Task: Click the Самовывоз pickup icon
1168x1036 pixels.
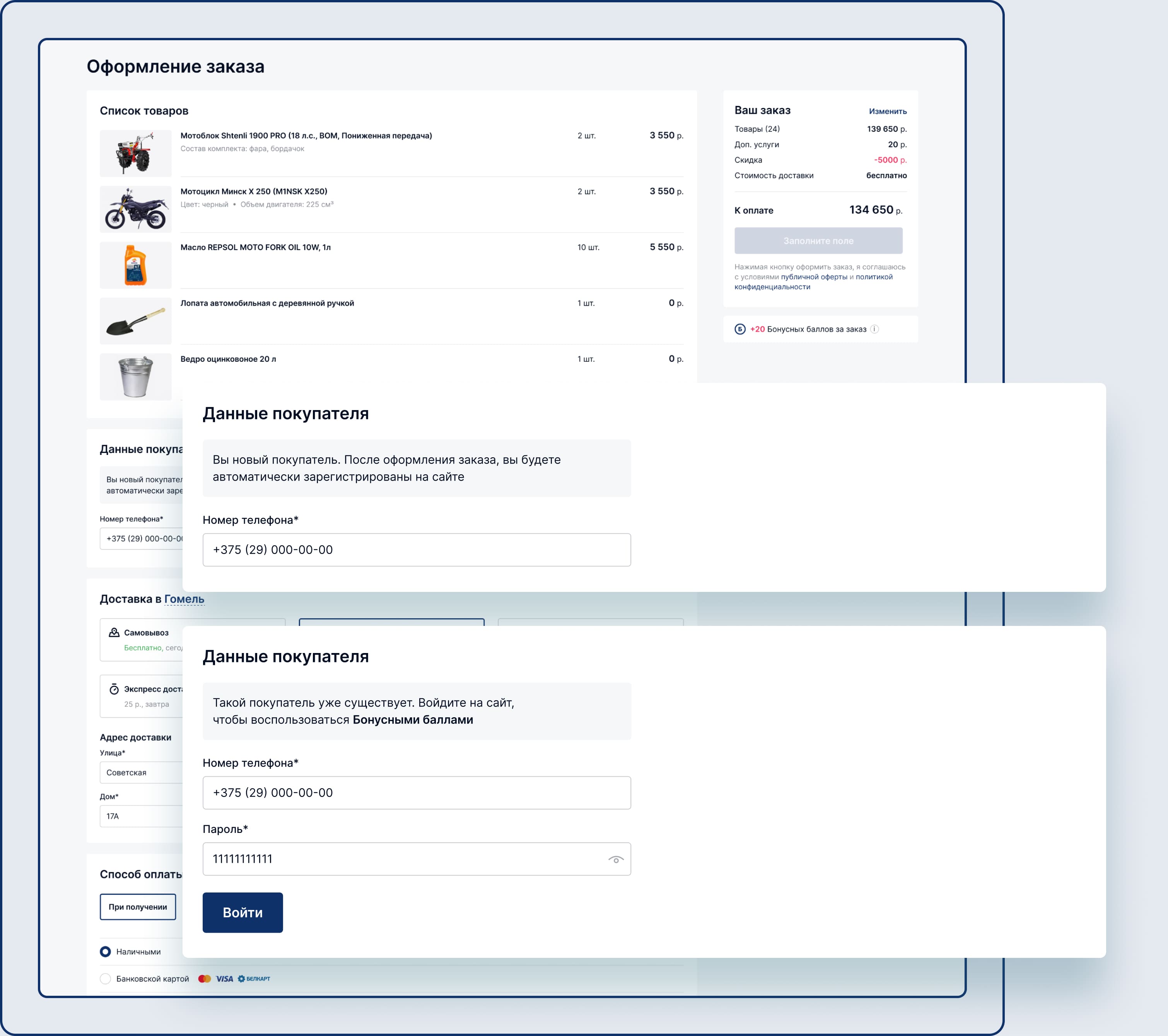Action: click(114, 633)
